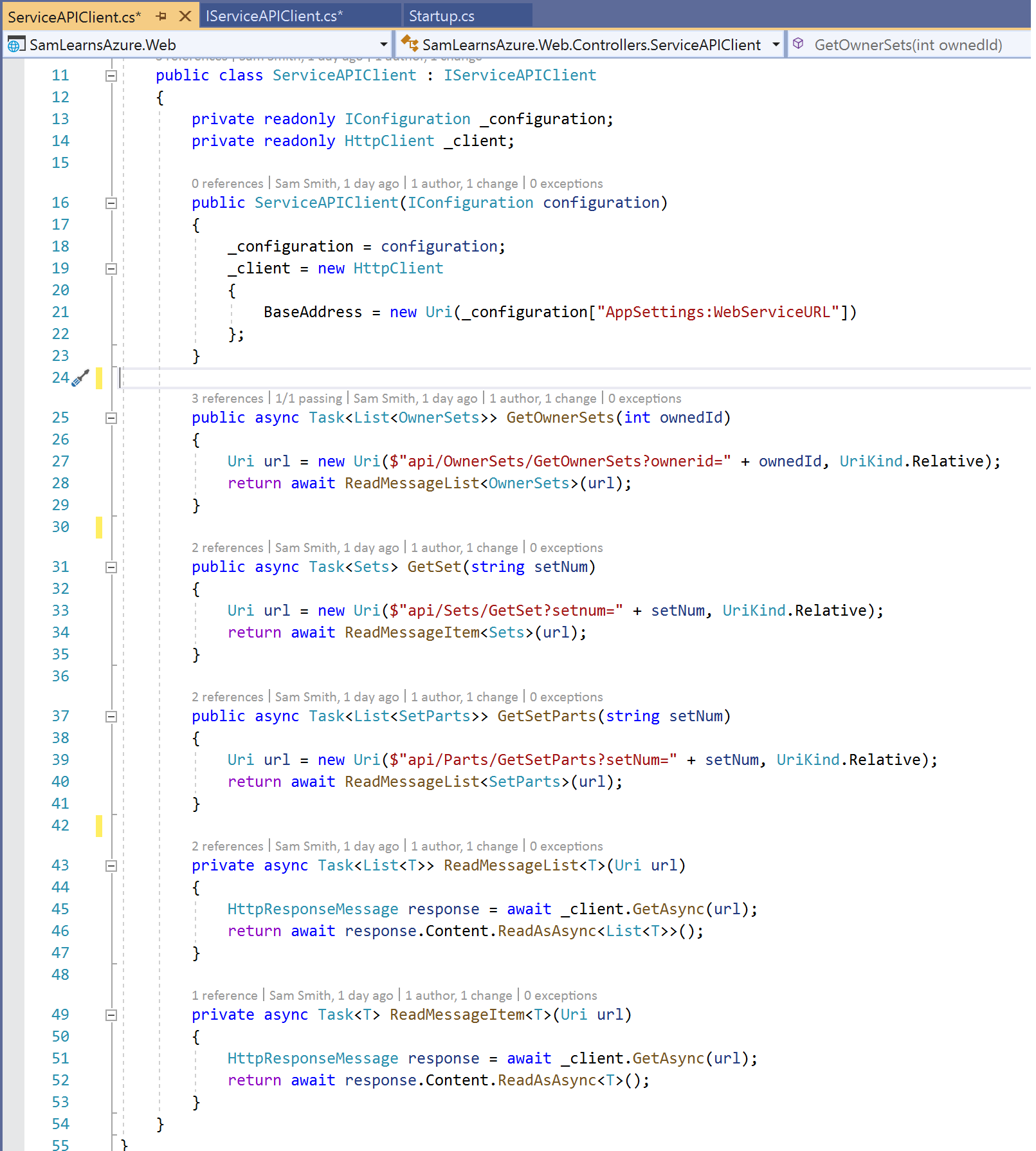
Task: Click the yellow change marker at line 30
Action: tap(99, 527)
